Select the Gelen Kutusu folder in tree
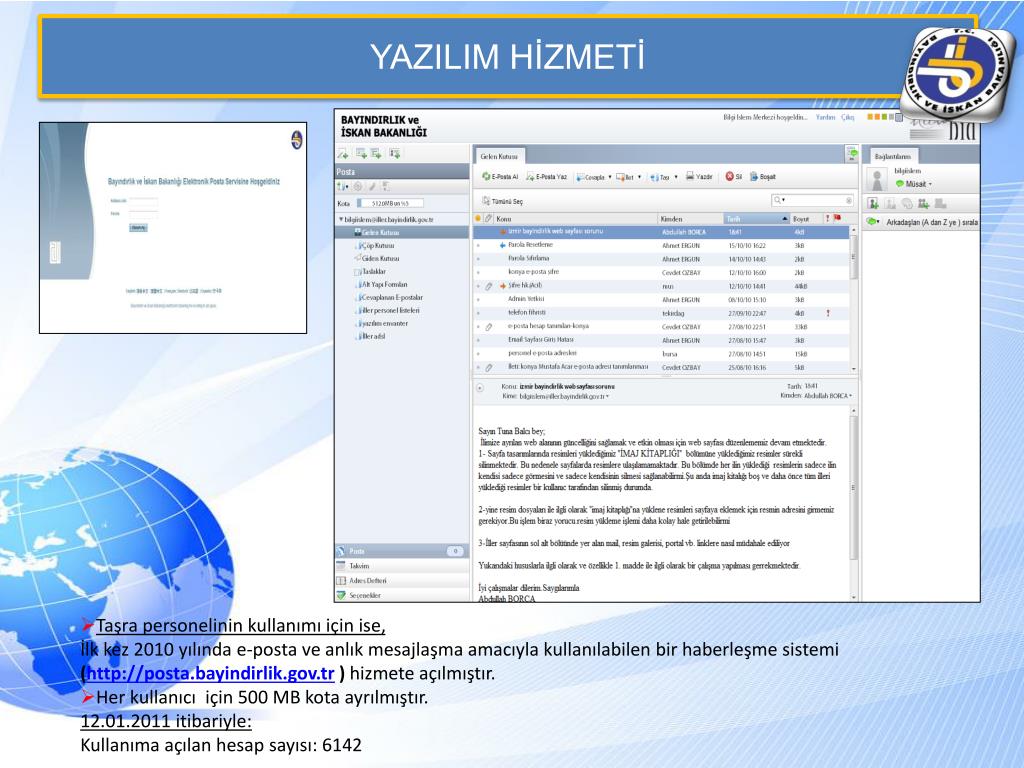Screen dimensions: 1024x768 (x=402, y=232)
